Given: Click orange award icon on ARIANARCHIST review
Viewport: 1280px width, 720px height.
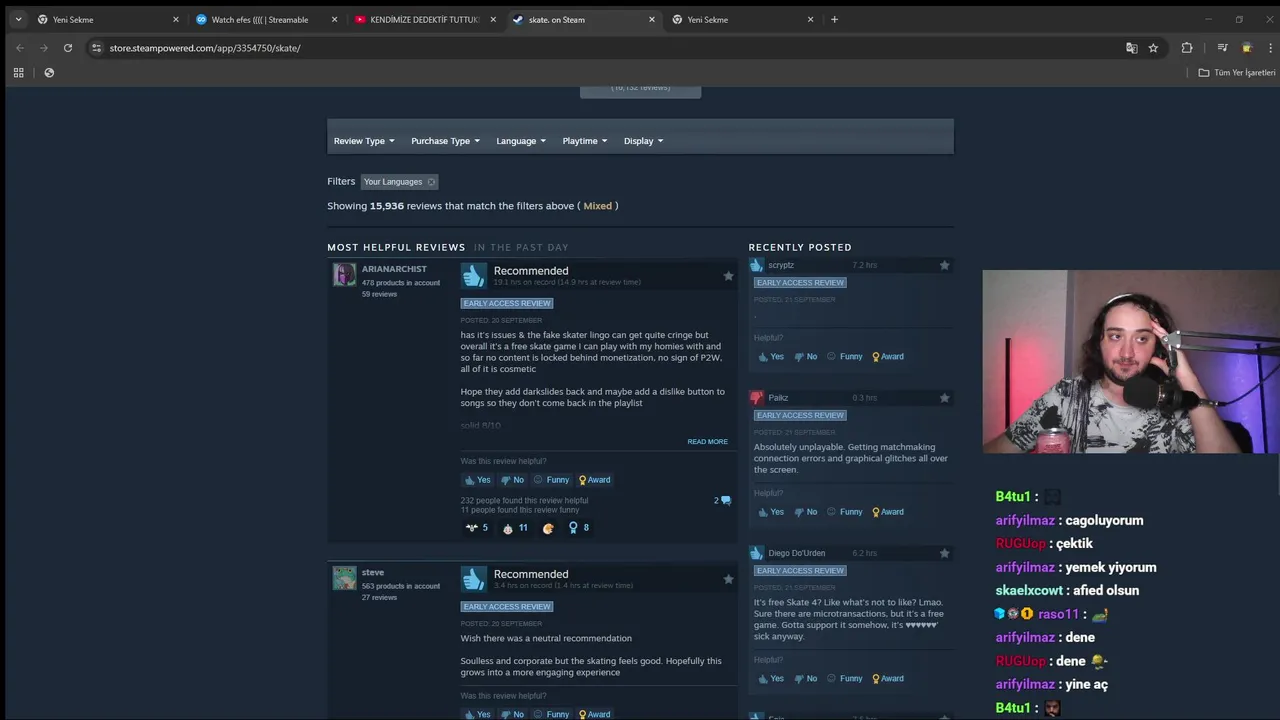Looking at the screenshot, I should point(548,528).
